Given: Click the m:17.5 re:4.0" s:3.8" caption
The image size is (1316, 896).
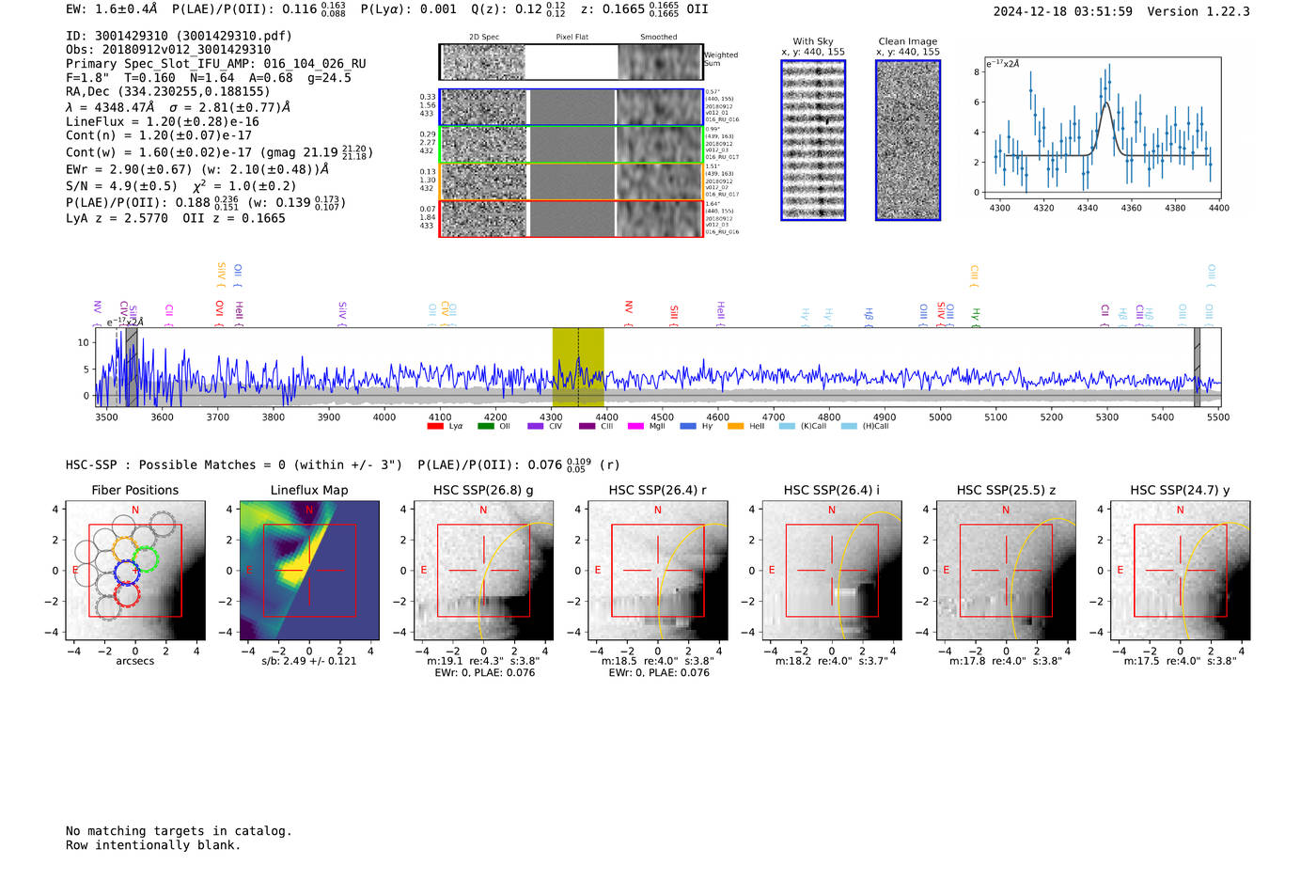Looking at the screenshot, I should (x=1181, y=661).
